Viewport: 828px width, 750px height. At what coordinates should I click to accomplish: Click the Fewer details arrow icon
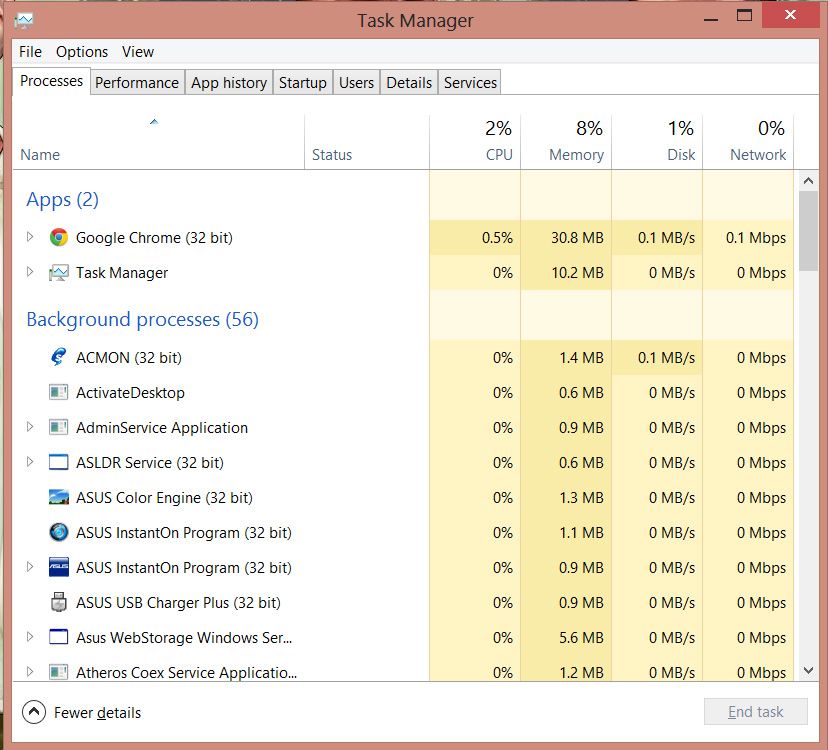point(34,712)
